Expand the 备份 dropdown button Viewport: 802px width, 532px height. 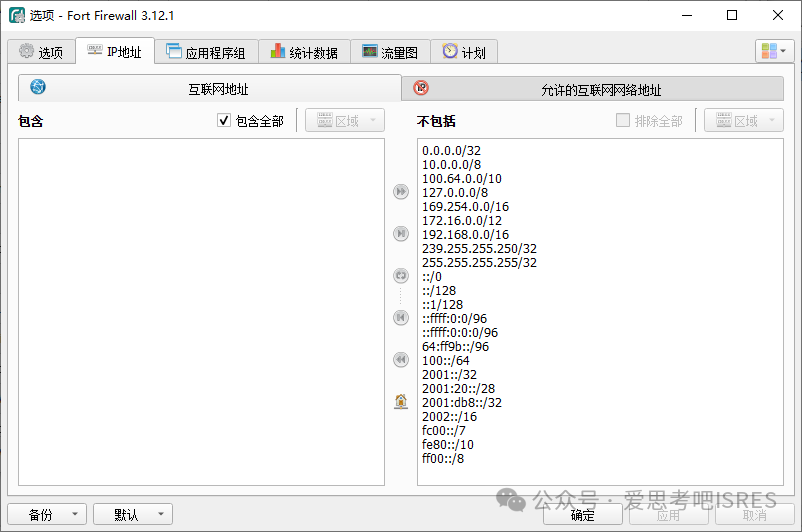tap(47, 514)
